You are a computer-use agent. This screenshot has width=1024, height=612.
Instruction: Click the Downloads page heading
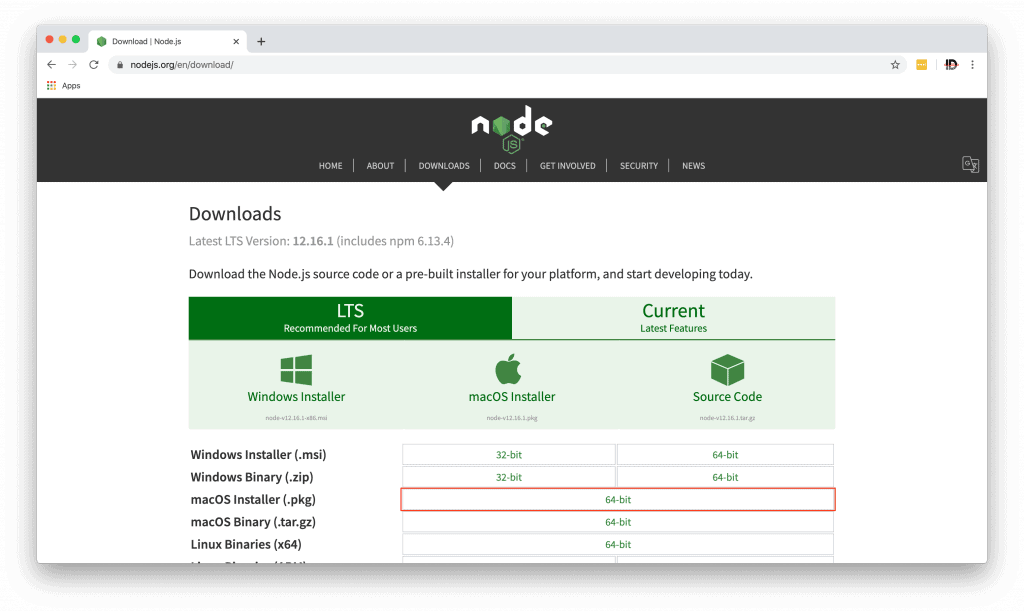[235, 214]
